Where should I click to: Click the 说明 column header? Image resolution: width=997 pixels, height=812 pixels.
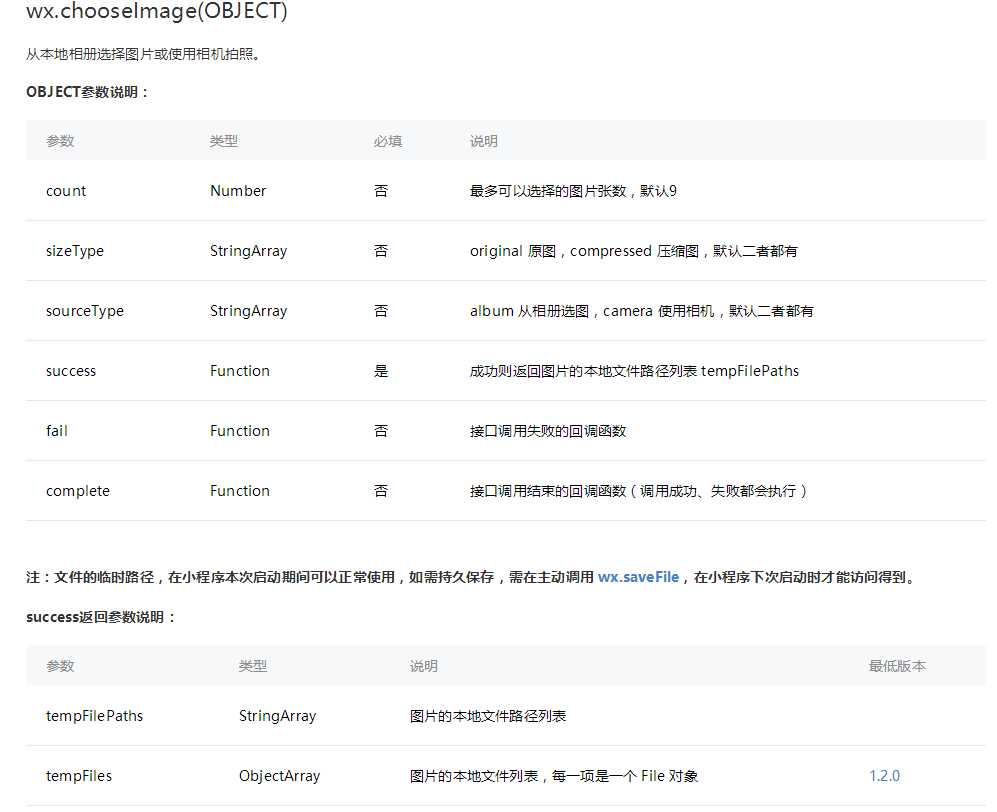[x=484, y=140]
